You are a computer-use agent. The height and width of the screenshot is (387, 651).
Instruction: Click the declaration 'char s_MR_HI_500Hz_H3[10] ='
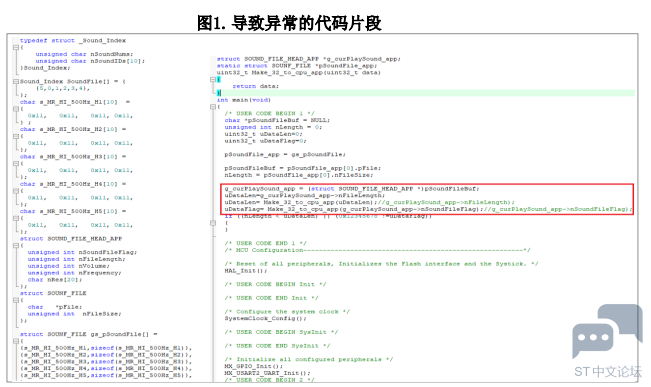pyautogui.click(x=73, y=157)
